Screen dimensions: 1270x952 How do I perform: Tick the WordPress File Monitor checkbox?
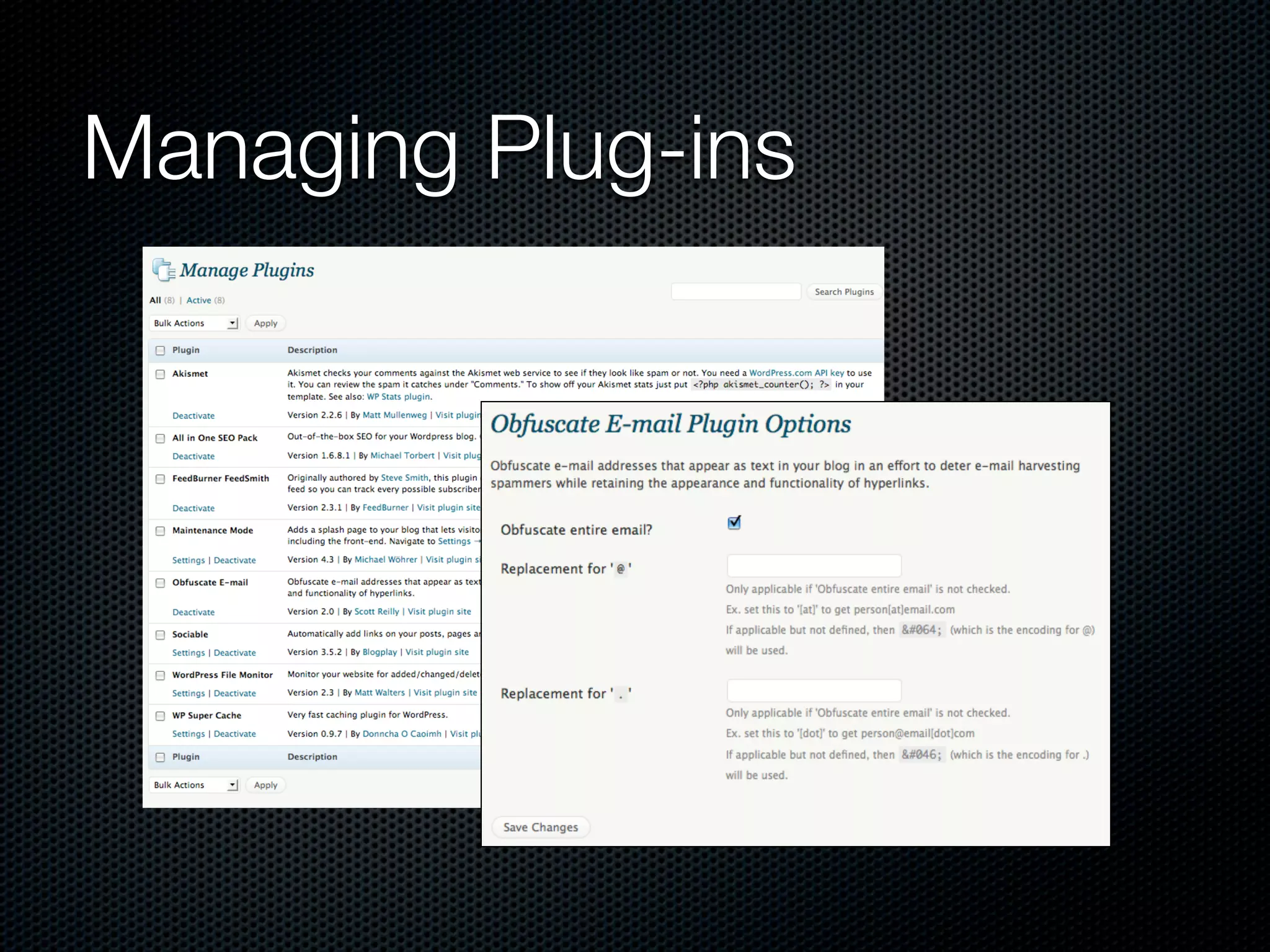click(160, 676)
